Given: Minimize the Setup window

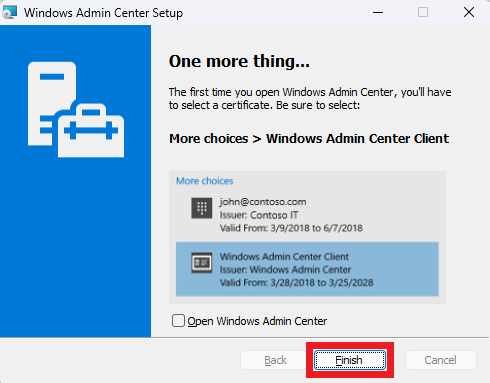Looking at the screenshot, I should coord(378,12).
